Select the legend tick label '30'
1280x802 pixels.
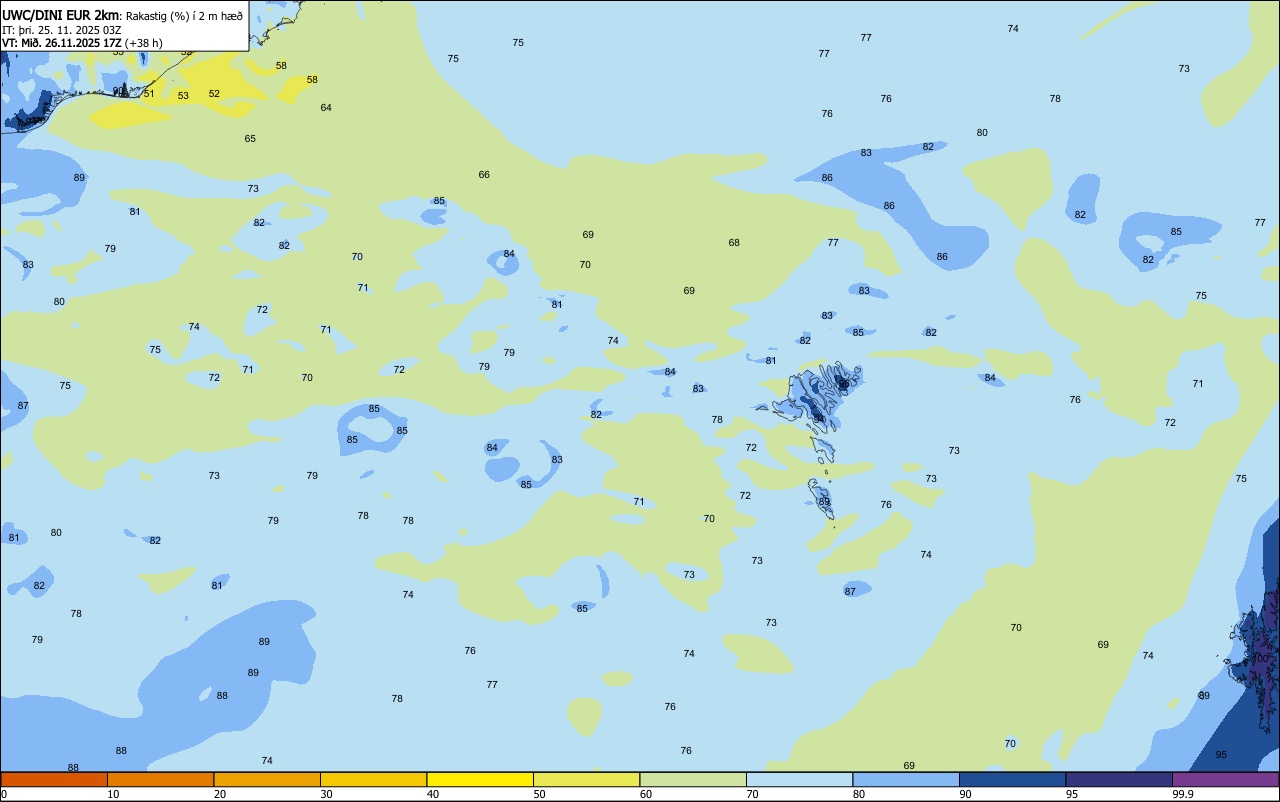click(x=326, y=794)
